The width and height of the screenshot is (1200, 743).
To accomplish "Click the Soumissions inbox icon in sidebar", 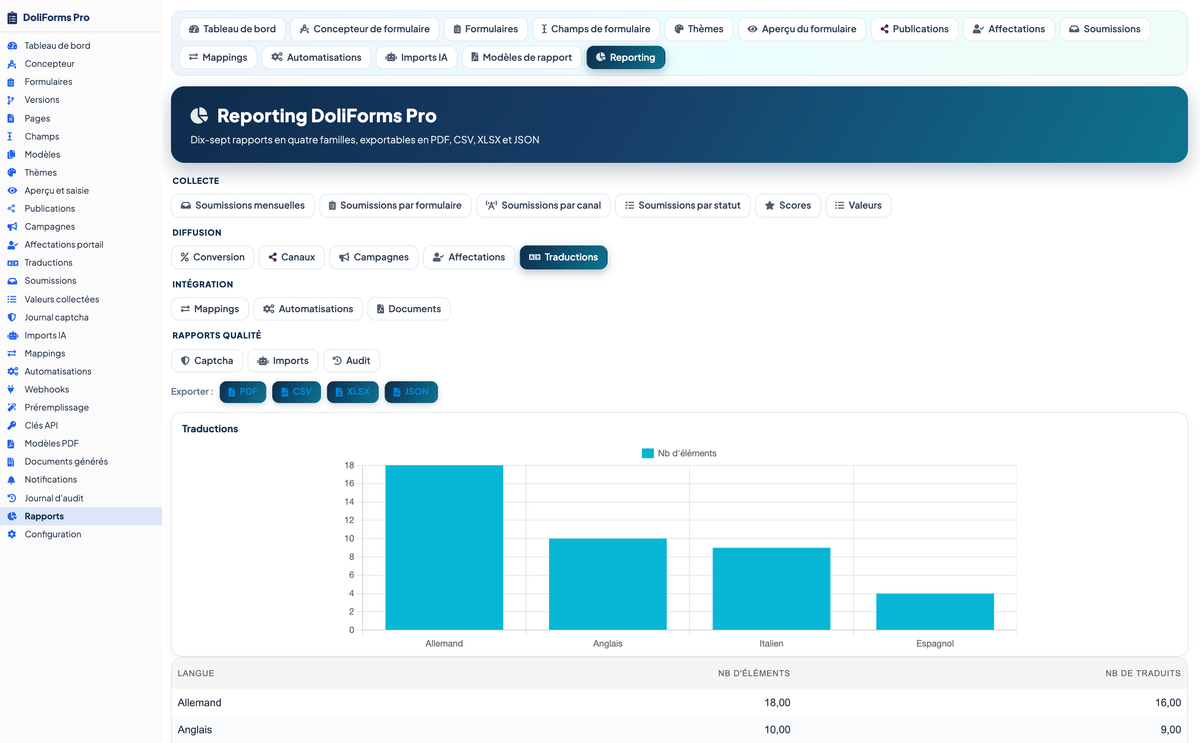I will (x=12, y=281).
